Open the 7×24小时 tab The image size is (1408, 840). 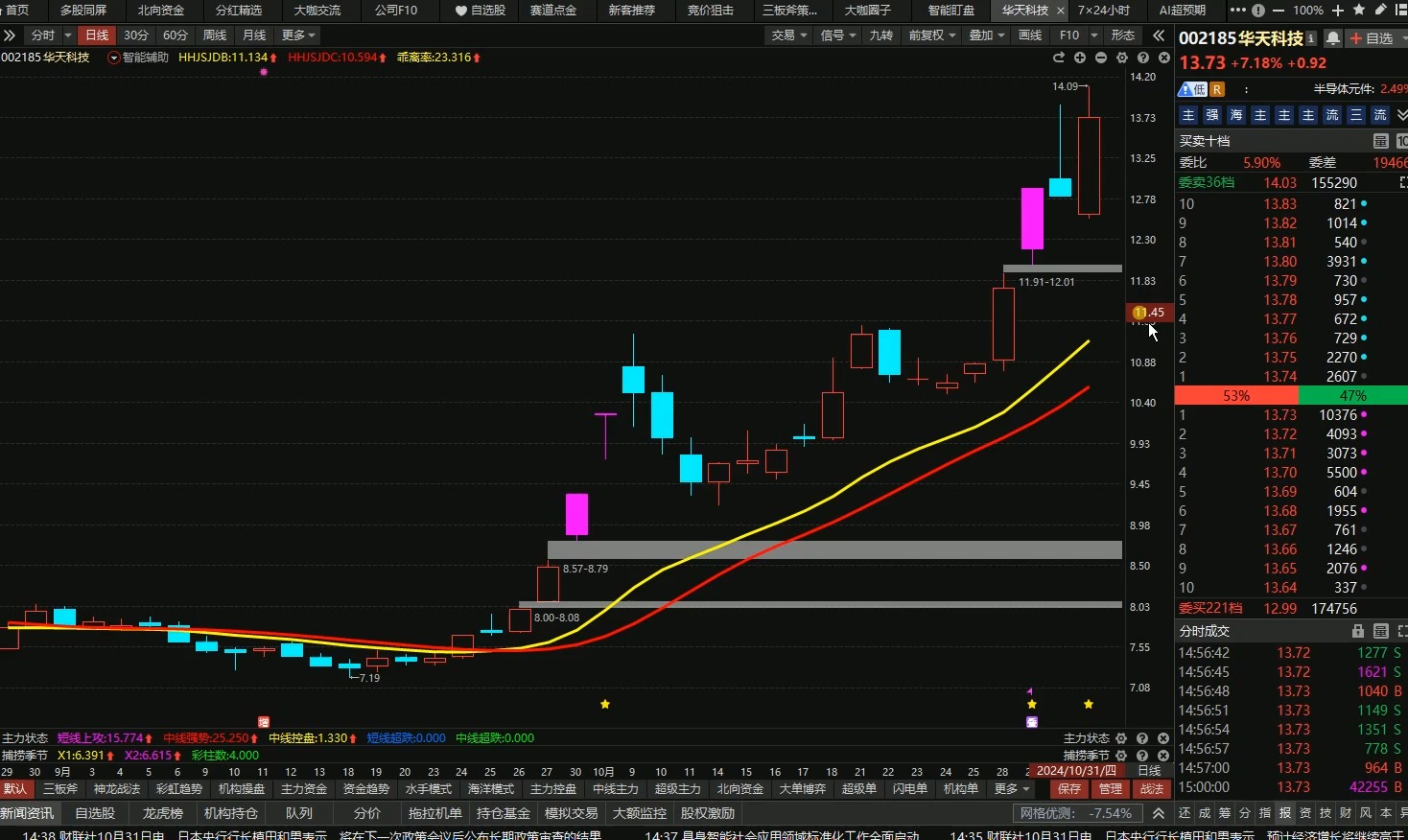(x=1103, y=11)
